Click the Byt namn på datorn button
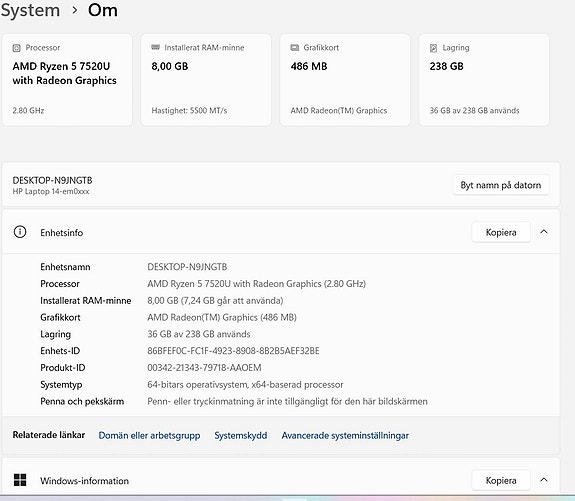575x501 pixels. 501,185
